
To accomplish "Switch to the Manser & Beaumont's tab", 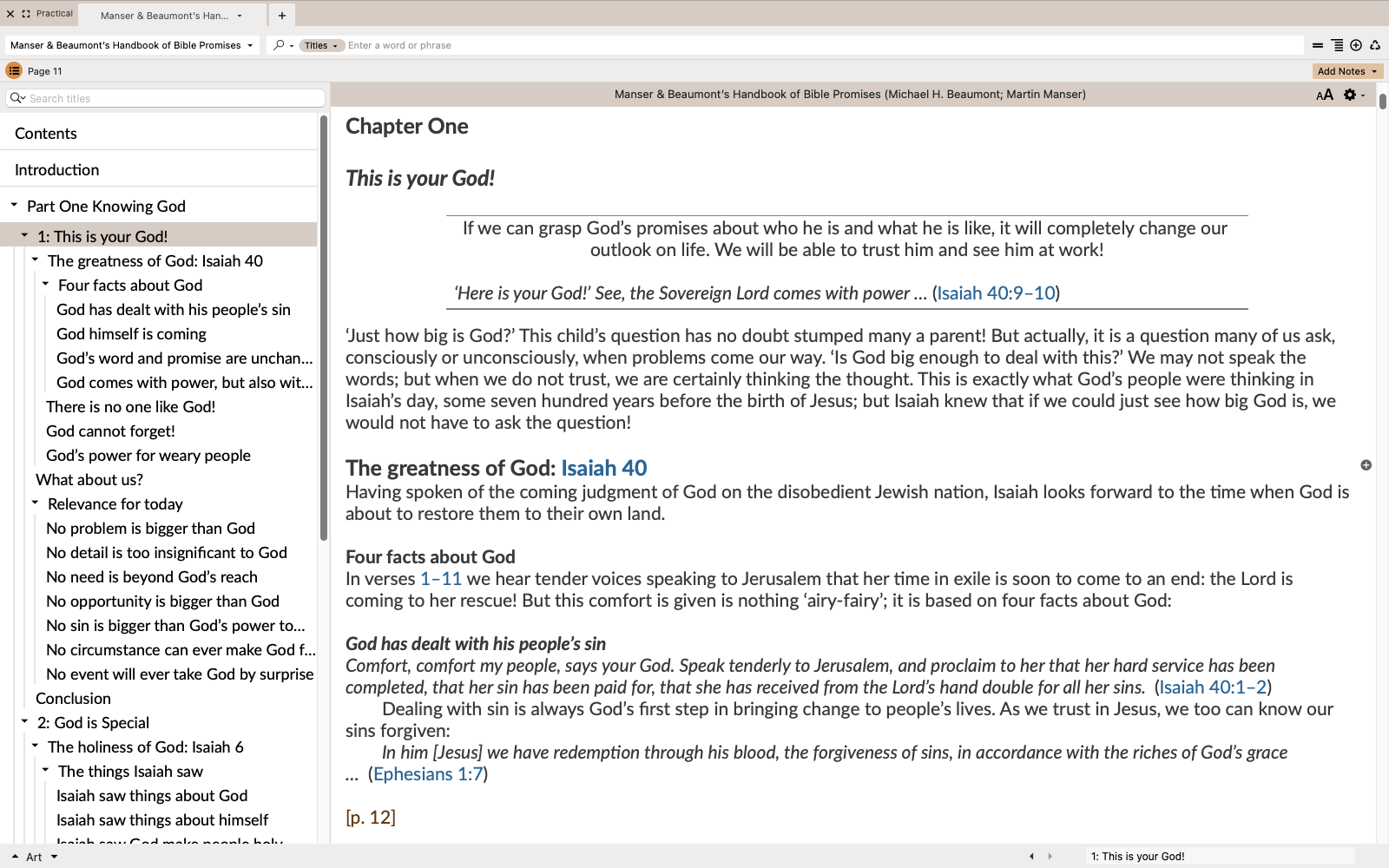I will 165,16.
